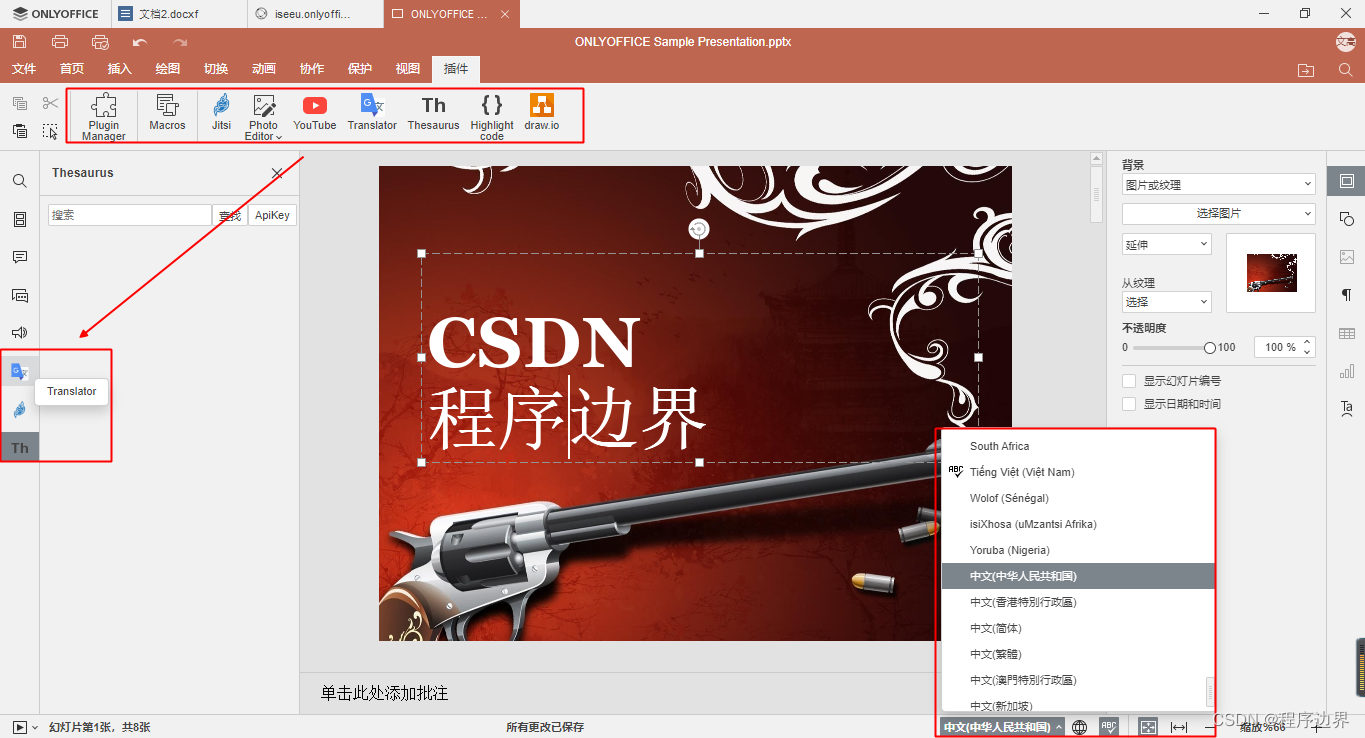Open the Macros plugin
This screenshot has height=738, width=1365.
(x=167, y=112)
